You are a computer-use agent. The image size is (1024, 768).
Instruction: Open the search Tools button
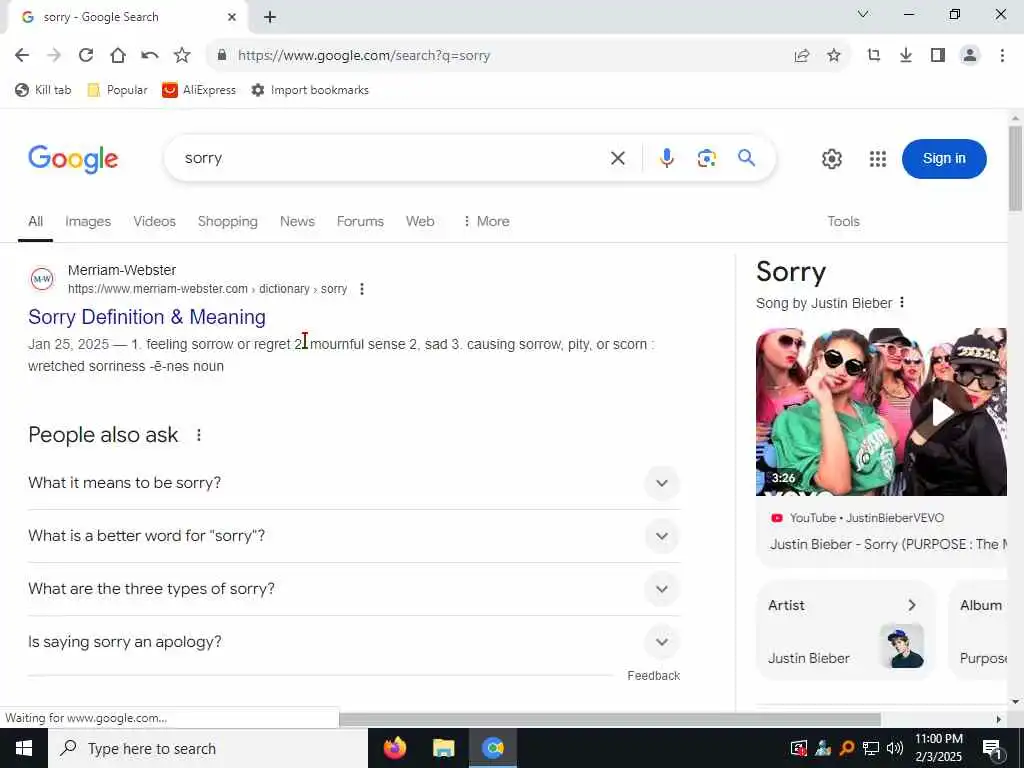(x=843, y=221)
